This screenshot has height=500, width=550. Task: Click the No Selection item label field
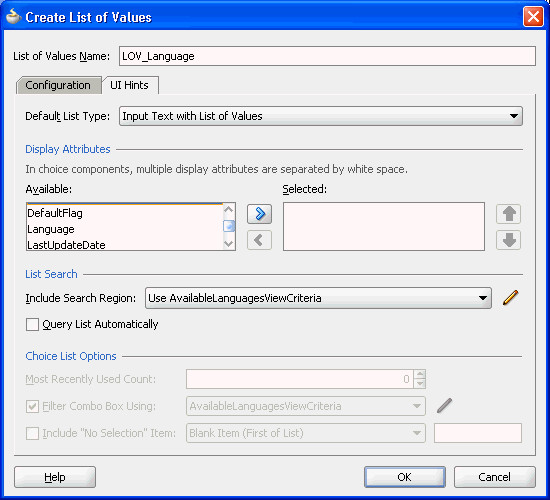pos(478,433)
